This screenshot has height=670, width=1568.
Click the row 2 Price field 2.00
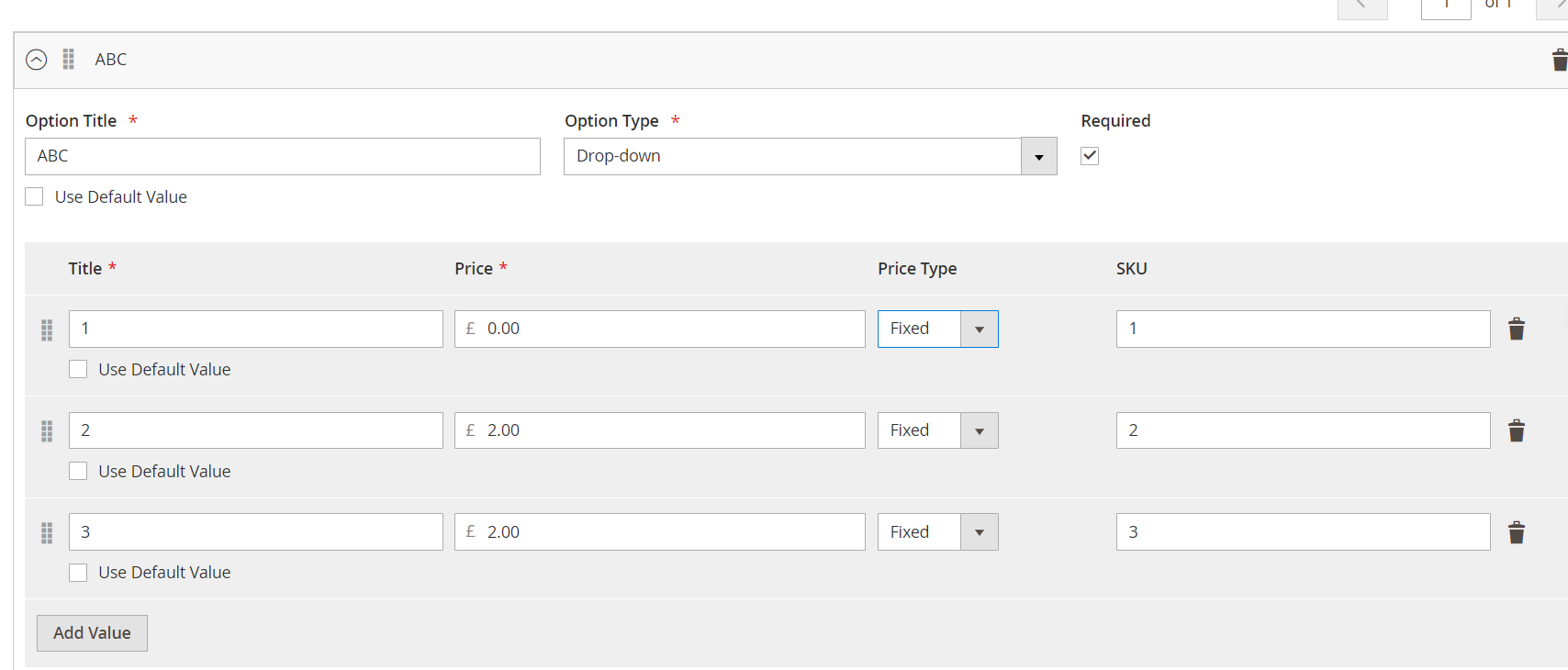(x=660, y=430)
